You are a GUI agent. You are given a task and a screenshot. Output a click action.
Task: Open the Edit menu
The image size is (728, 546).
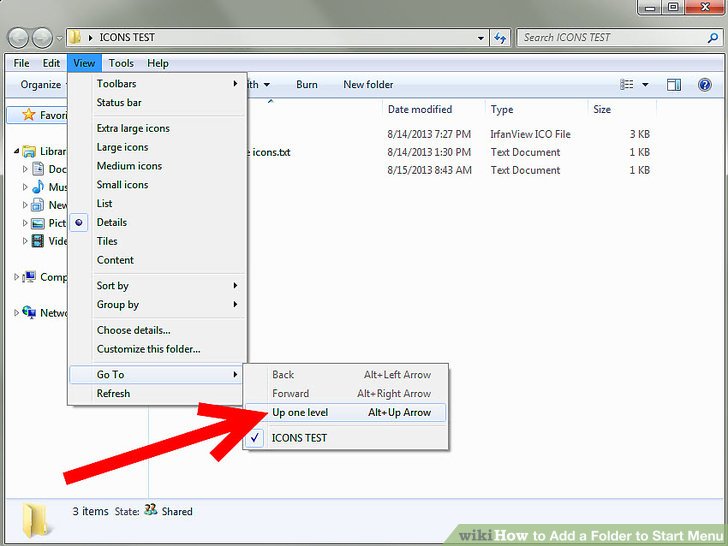pyautogui.click(x=51, y=63)
